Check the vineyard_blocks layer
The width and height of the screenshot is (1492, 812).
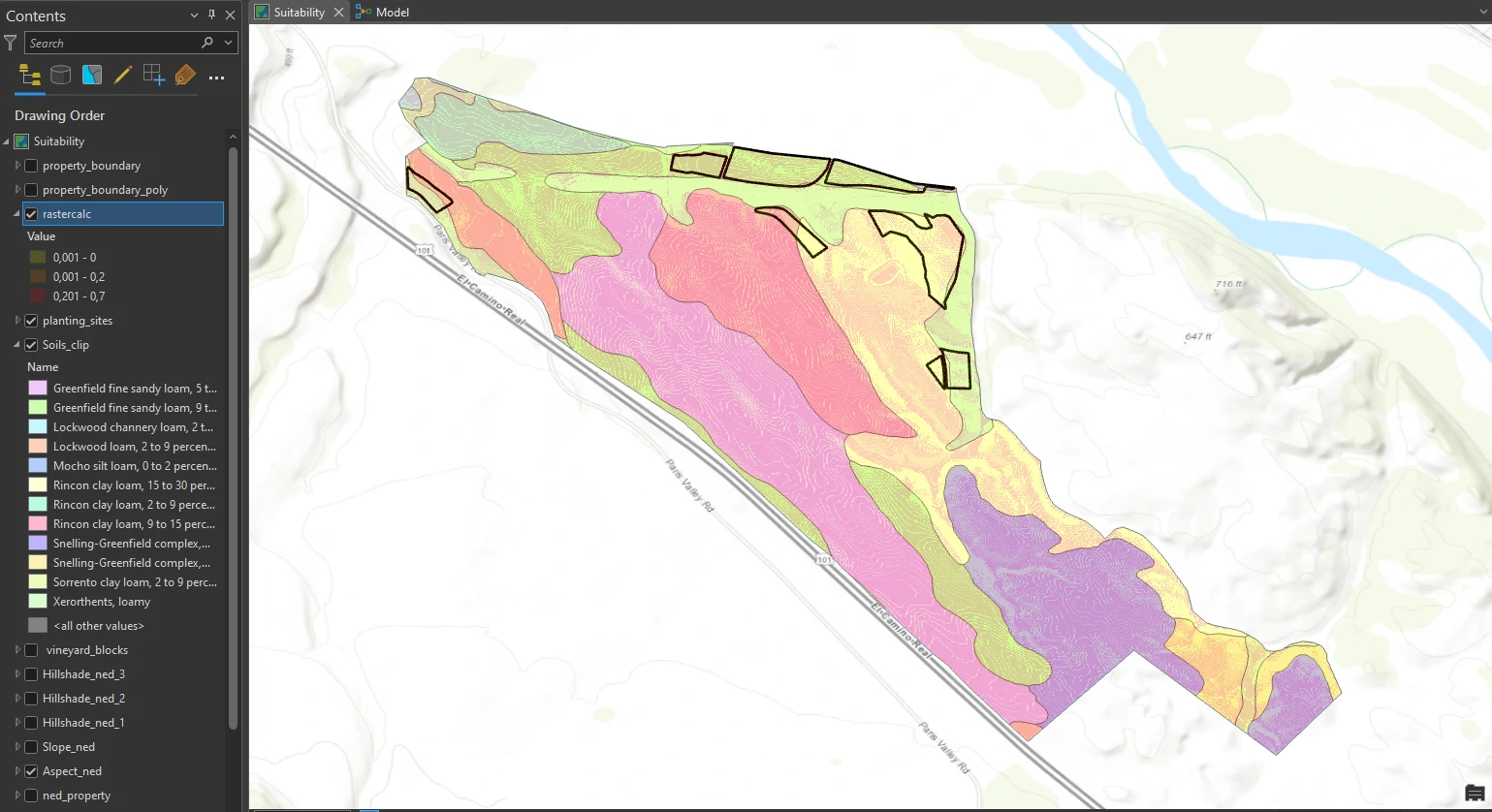pyautogui.click(x=31, y=650)
